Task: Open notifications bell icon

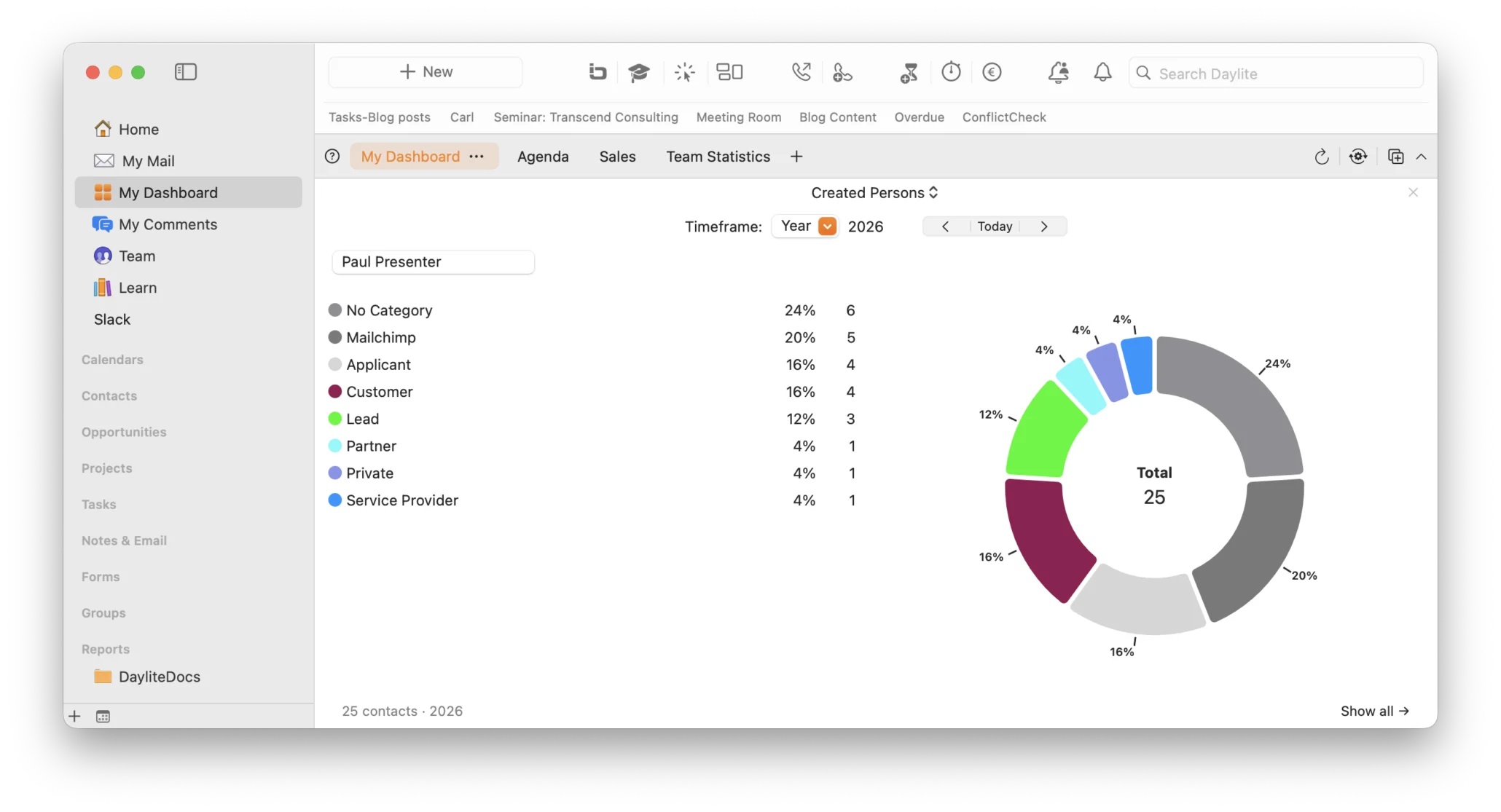Action: point(1102,72)
